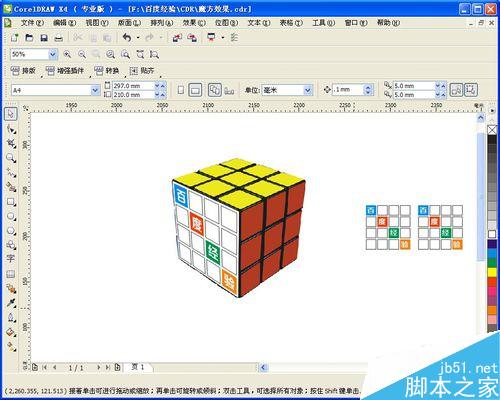Image resolution: width=500 pixels, height=400 pixels.
Task: Click the Open file folder icon
Action: (x=29, y=38)
